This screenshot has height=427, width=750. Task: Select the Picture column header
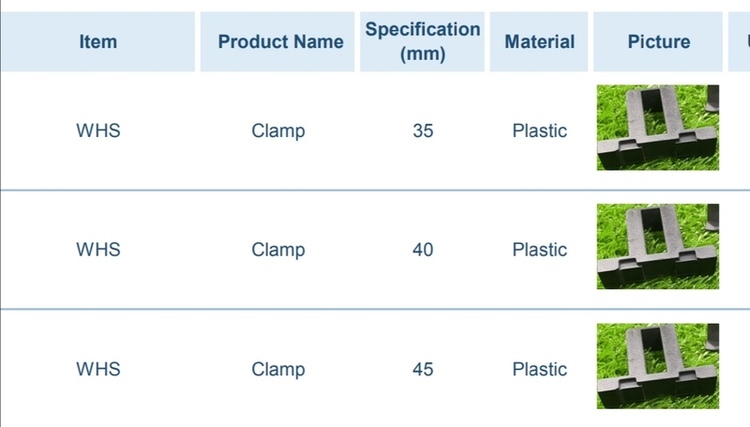point(658,42)
